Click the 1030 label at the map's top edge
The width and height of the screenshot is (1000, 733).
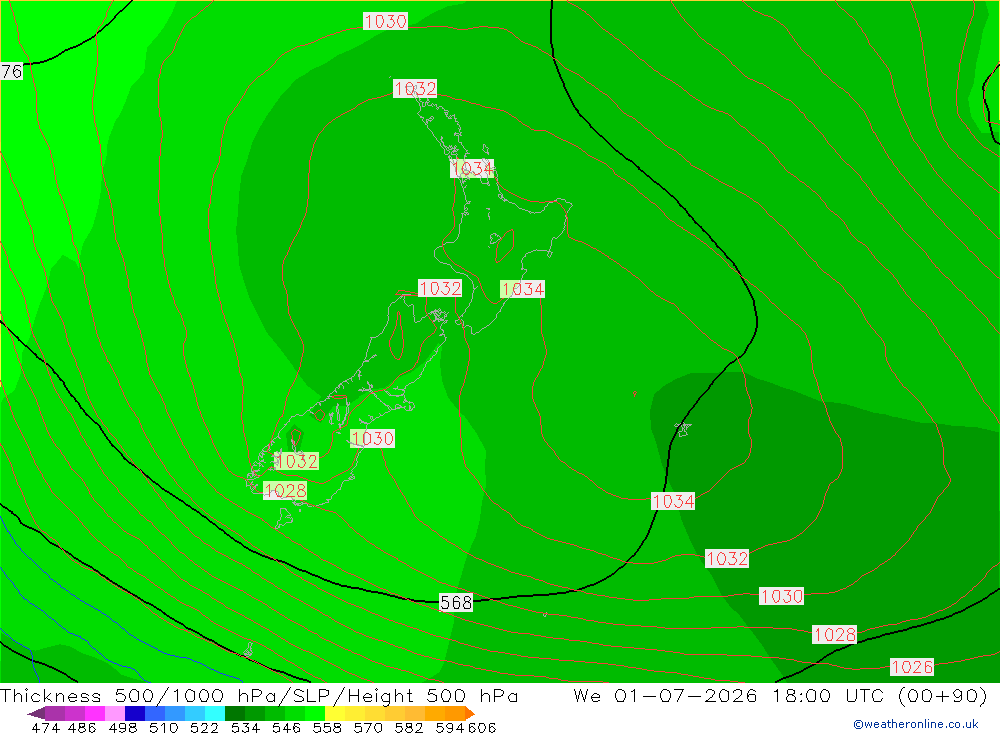pos(385,22)
